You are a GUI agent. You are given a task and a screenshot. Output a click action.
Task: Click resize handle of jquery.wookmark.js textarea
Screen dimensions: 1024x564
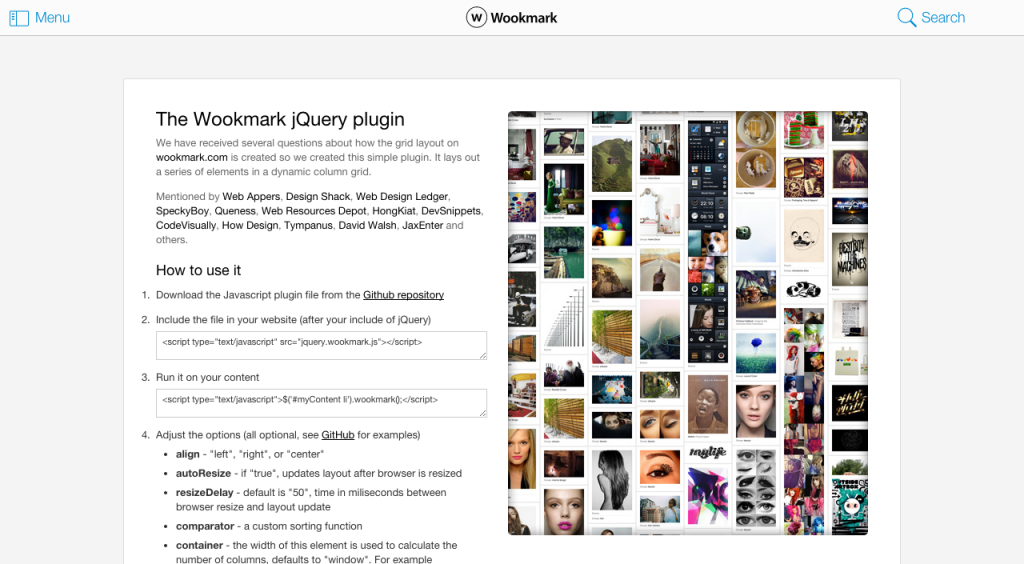pos(483,355)
